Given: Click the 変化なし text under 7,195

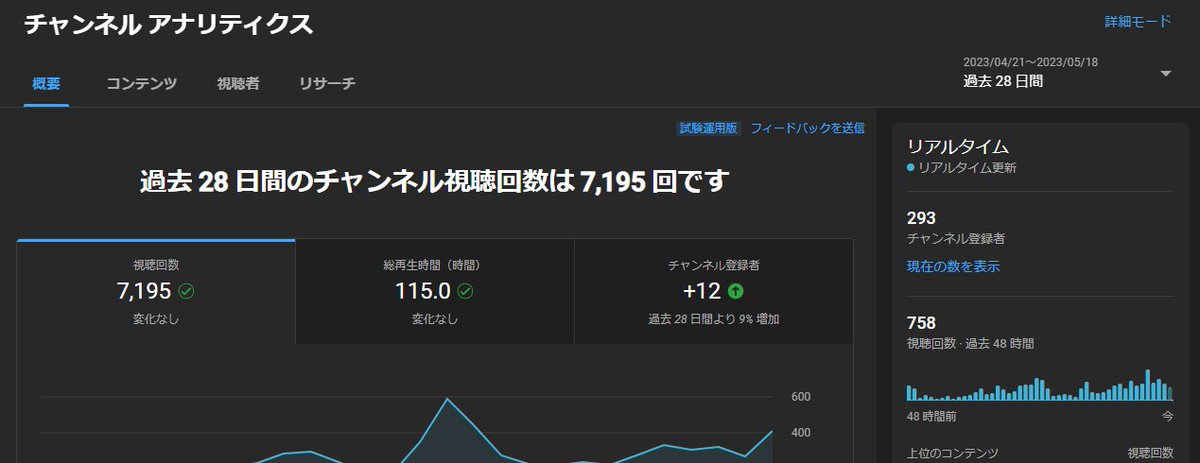Looking at the screenshot, I should pyautogui.click(x=156, y=320).
